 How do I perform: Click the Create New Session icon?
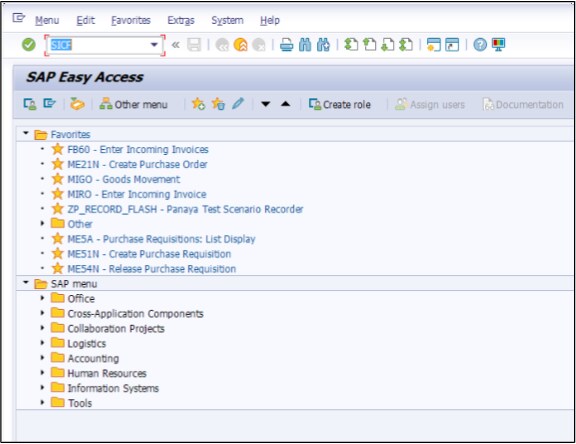[x=434, y=45]
